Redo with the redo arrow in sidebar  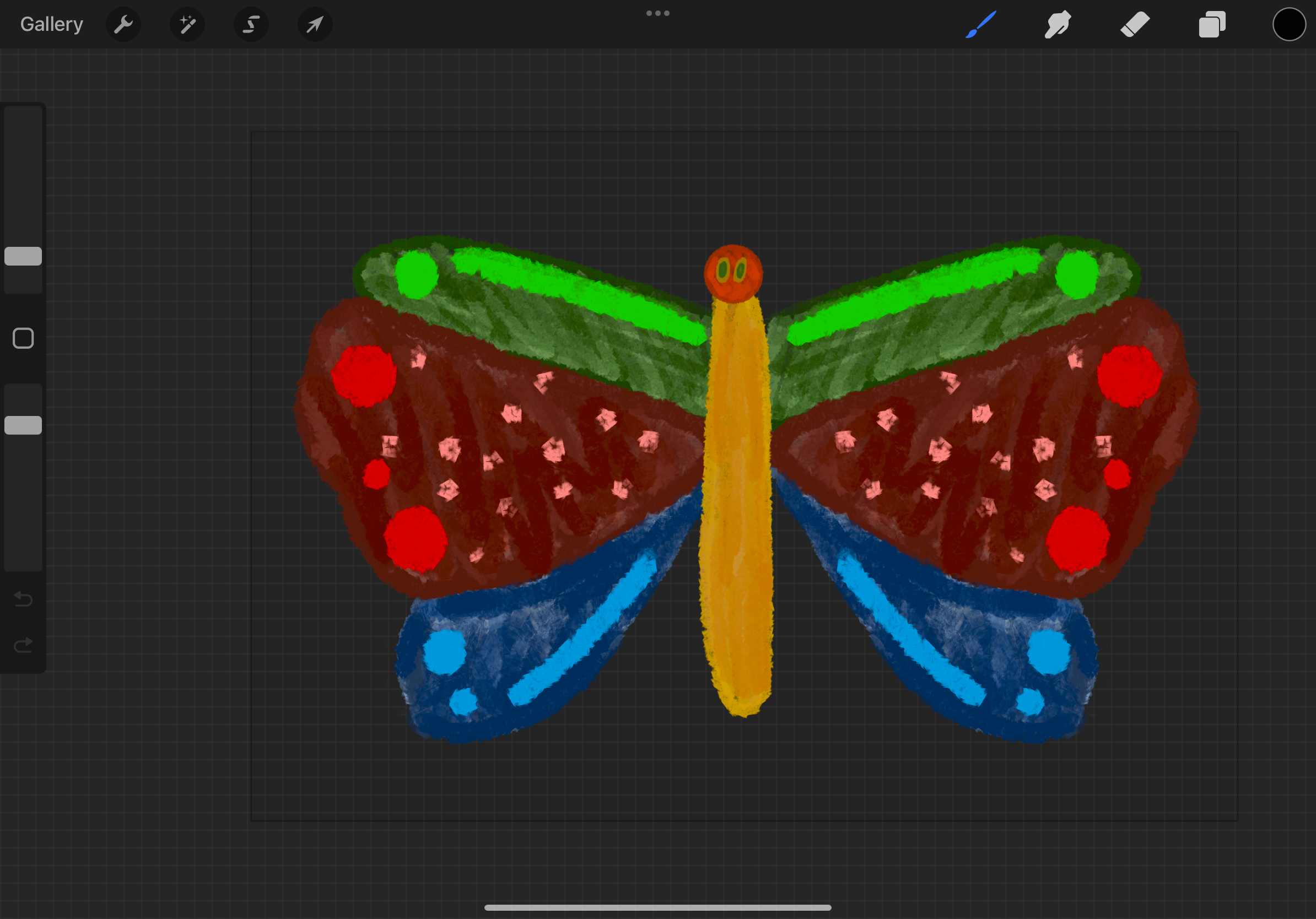(x=24, y=646)
